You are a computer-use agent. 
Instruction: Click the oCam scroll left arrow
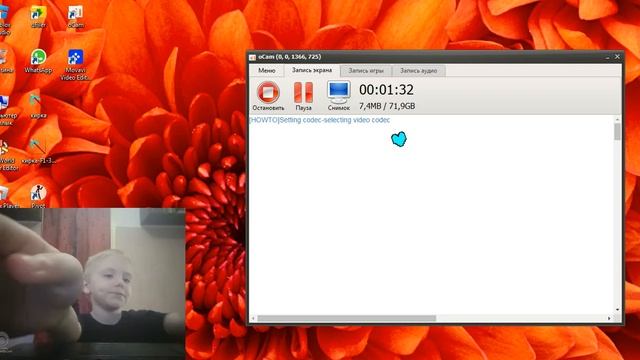[x=253, y=318]
